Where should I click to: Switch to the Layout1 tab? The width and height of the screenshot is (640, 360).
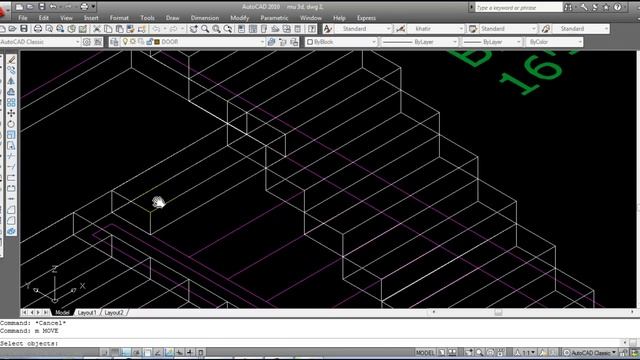(x=87, y=313)
